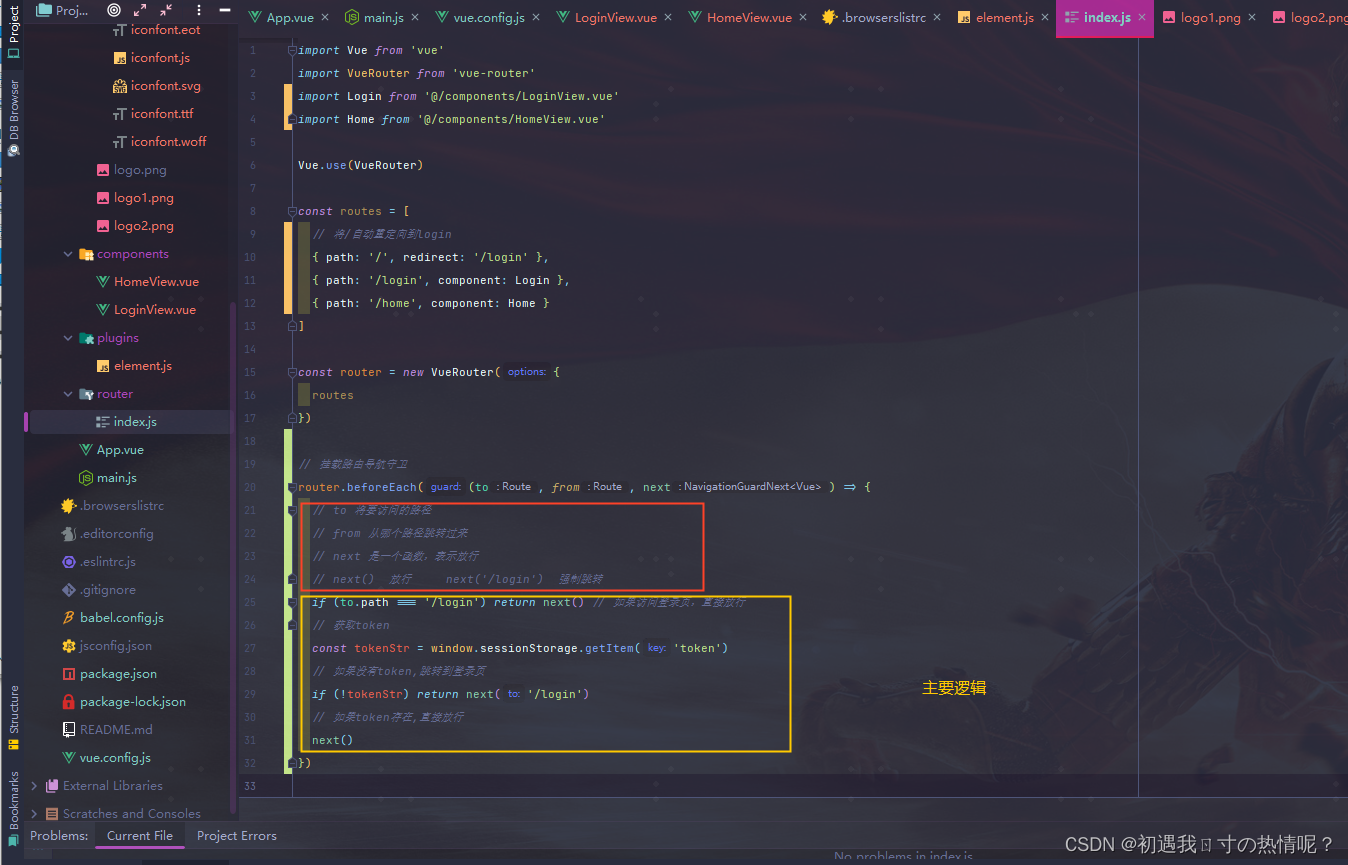Click the Node icon beside main.js in tree
This screenshot has height=865, width=1348.
coord(86,478)
